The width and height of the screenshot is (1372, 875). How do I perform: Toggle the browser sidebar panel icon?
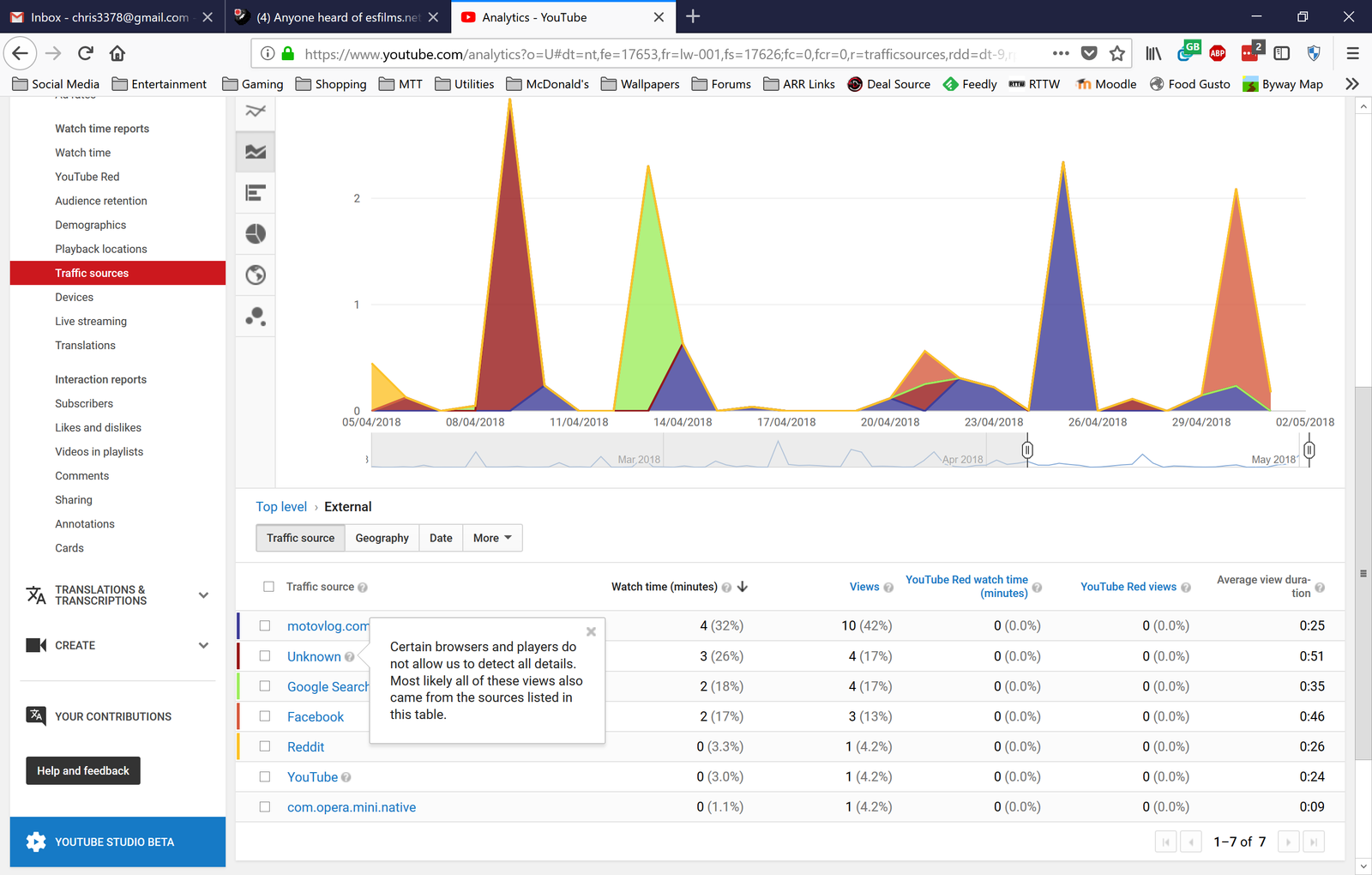[1282, 53]
